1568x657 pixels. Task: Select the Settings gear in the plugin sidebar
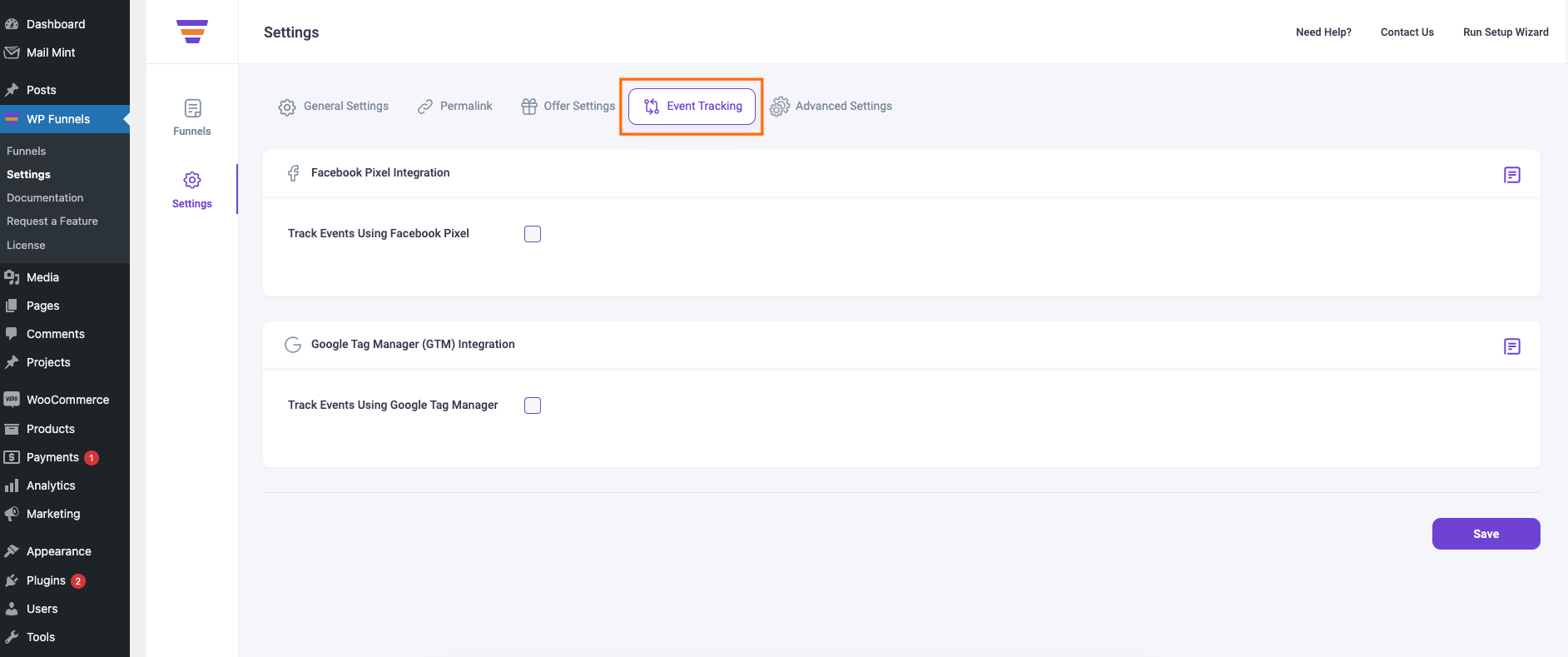(x=192, y=180)
